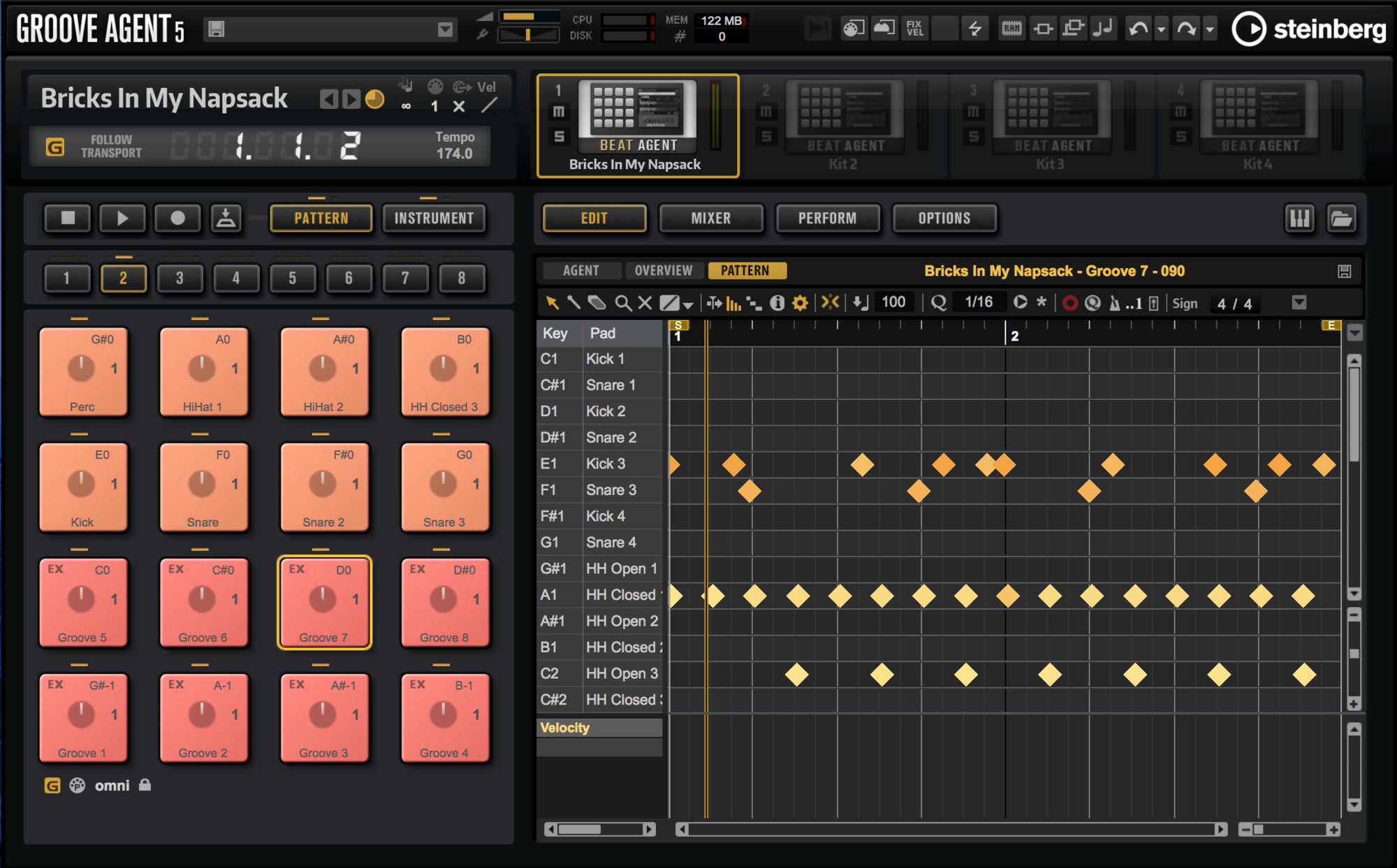This screenshot has width=1397, height=868.
Task: Click the orange kit status pie icon
Action: [x=374, y=99]
